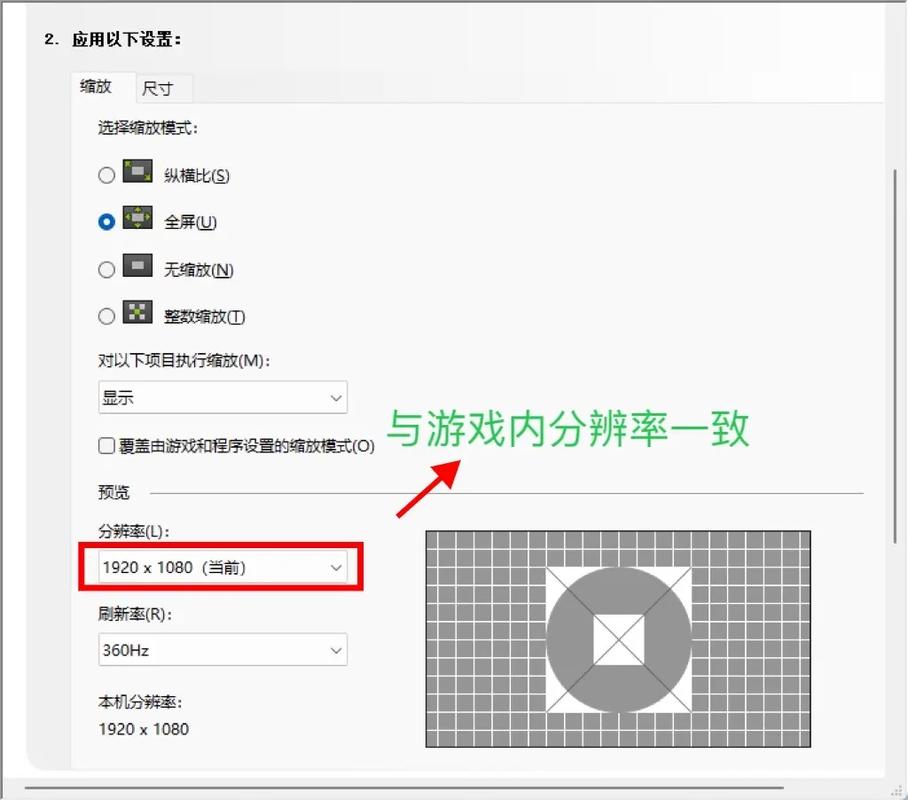Select the 整数缩放(T) radio button
Image resolution: width=908 pixels, height=800 pixels.
click(x=107, y=316)
